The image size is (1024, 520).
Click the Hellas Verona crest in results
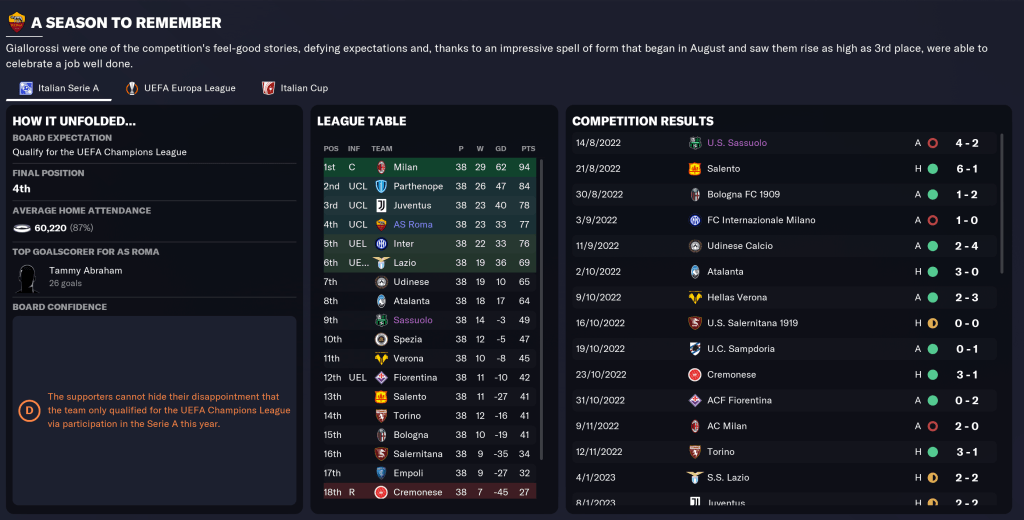click(x=695, y=297)
